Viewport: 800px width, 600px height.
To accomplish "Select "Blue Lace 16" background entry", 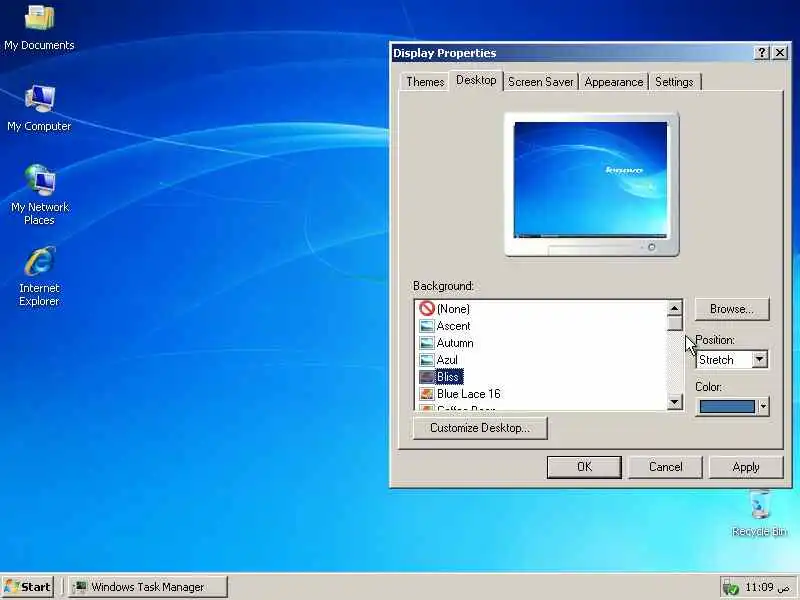I will (468, 393).
